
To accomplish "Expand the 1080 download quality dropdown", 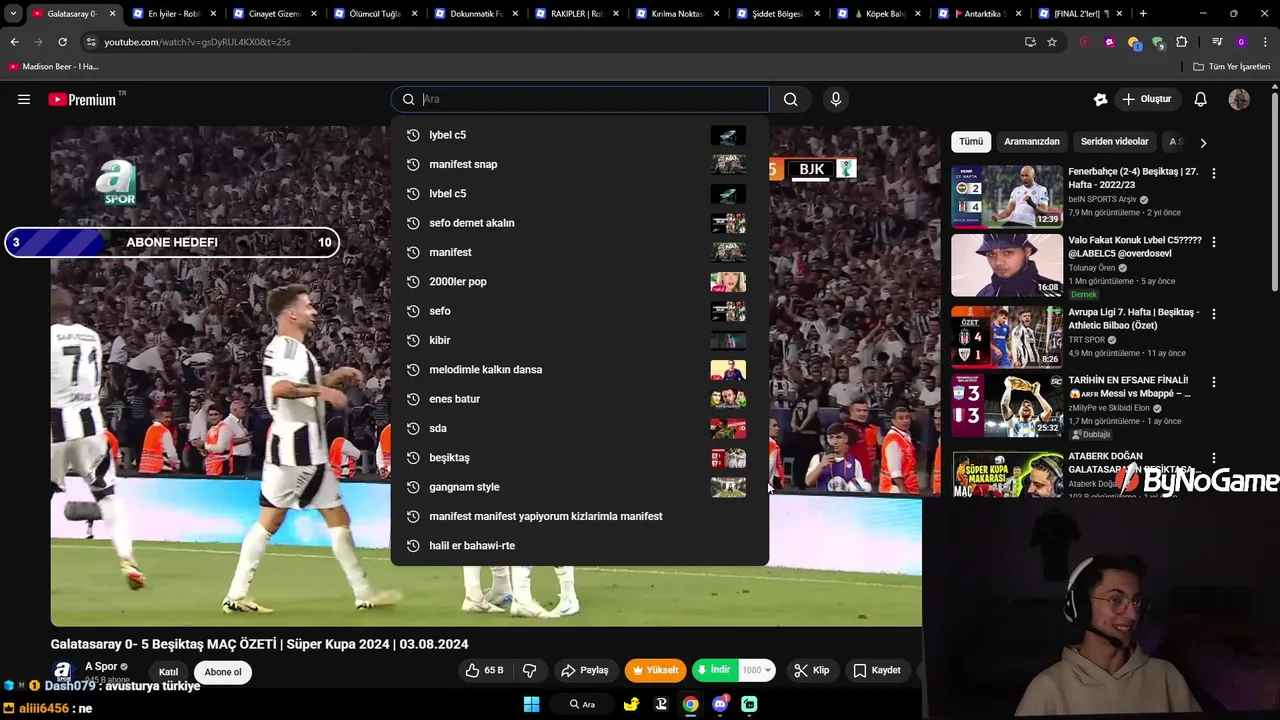I will click(758, 670).
